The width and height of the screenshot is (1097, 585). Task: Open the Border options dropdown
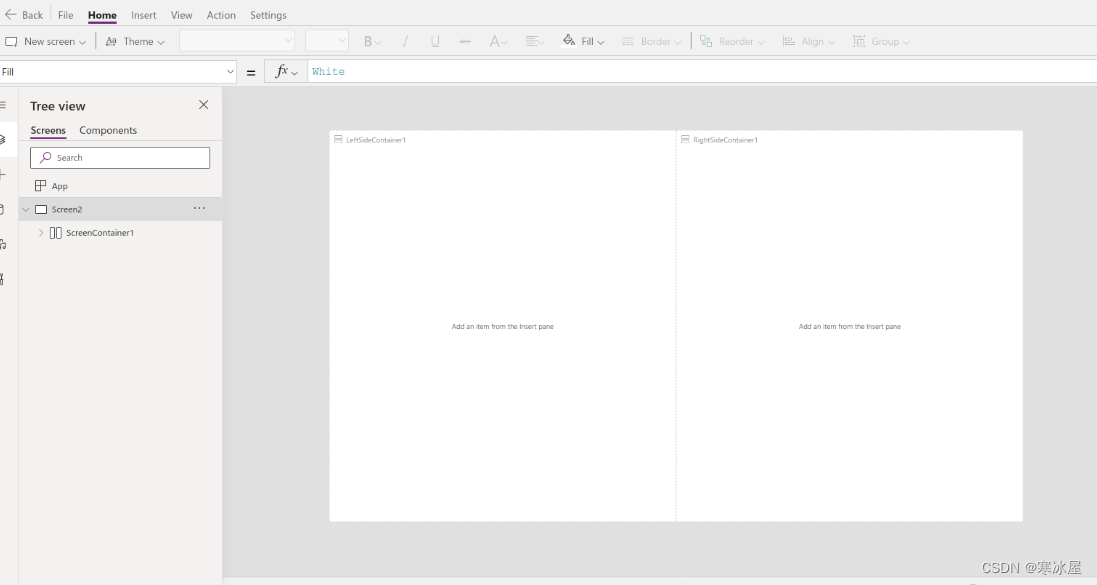[x=651, y=41]
